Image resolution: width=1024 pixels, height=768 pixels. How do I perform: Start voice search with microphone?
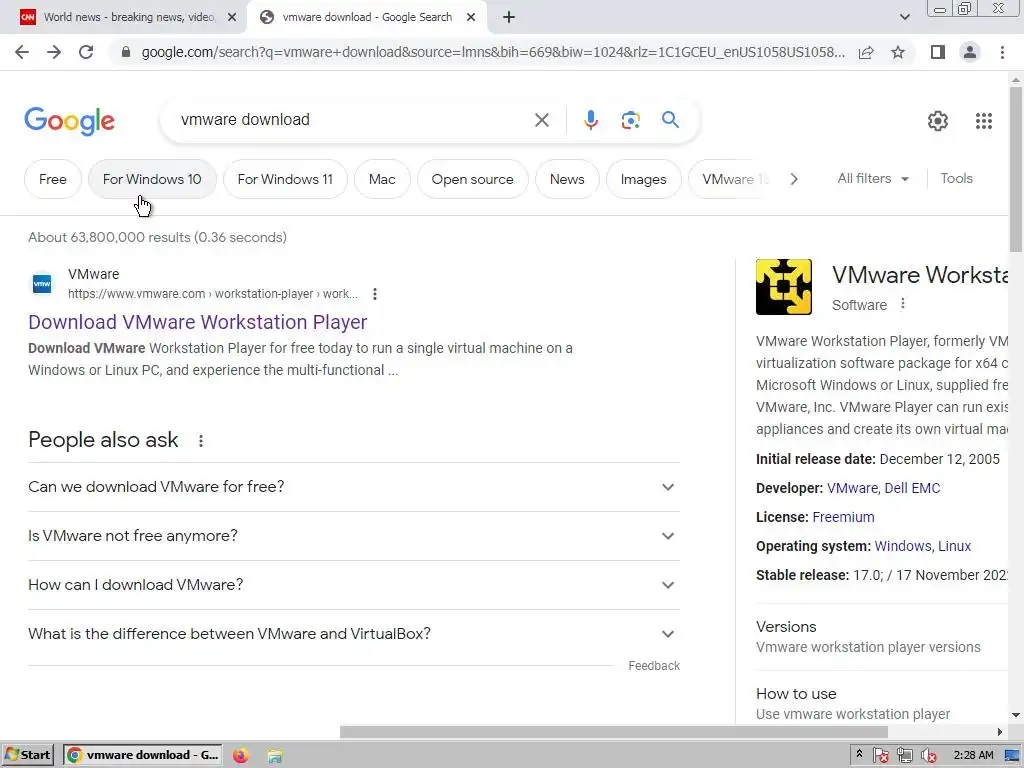(590, 120)
